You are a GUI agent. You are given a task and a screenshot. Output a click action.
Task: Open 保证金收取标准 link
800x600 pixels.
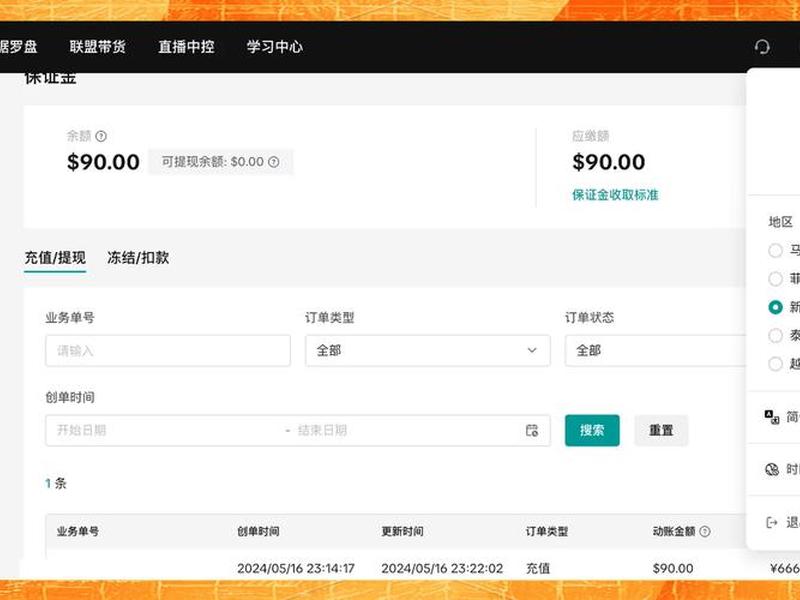(615, 195)
